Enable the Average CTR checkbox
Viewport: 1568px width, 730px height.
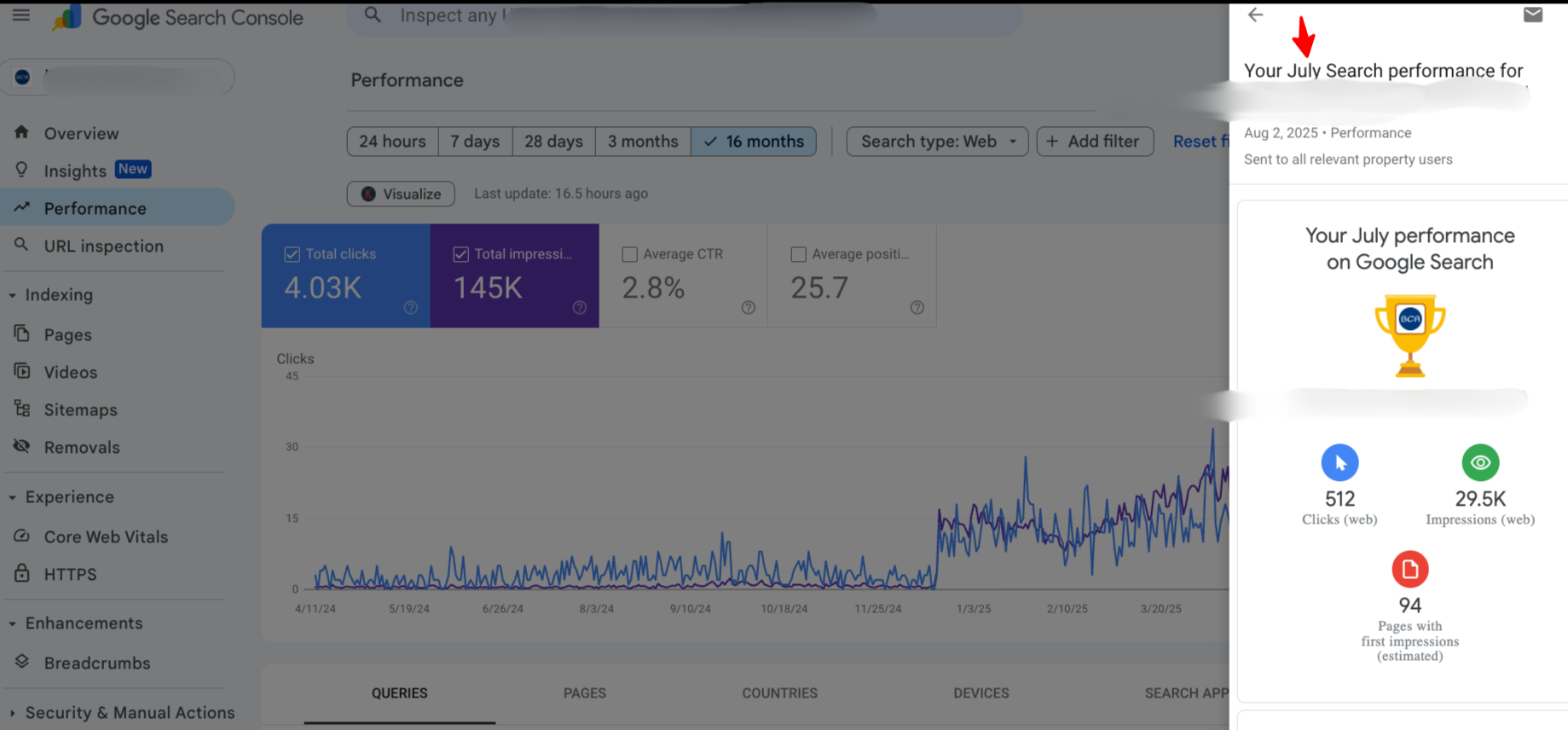[x=630, y=254]
